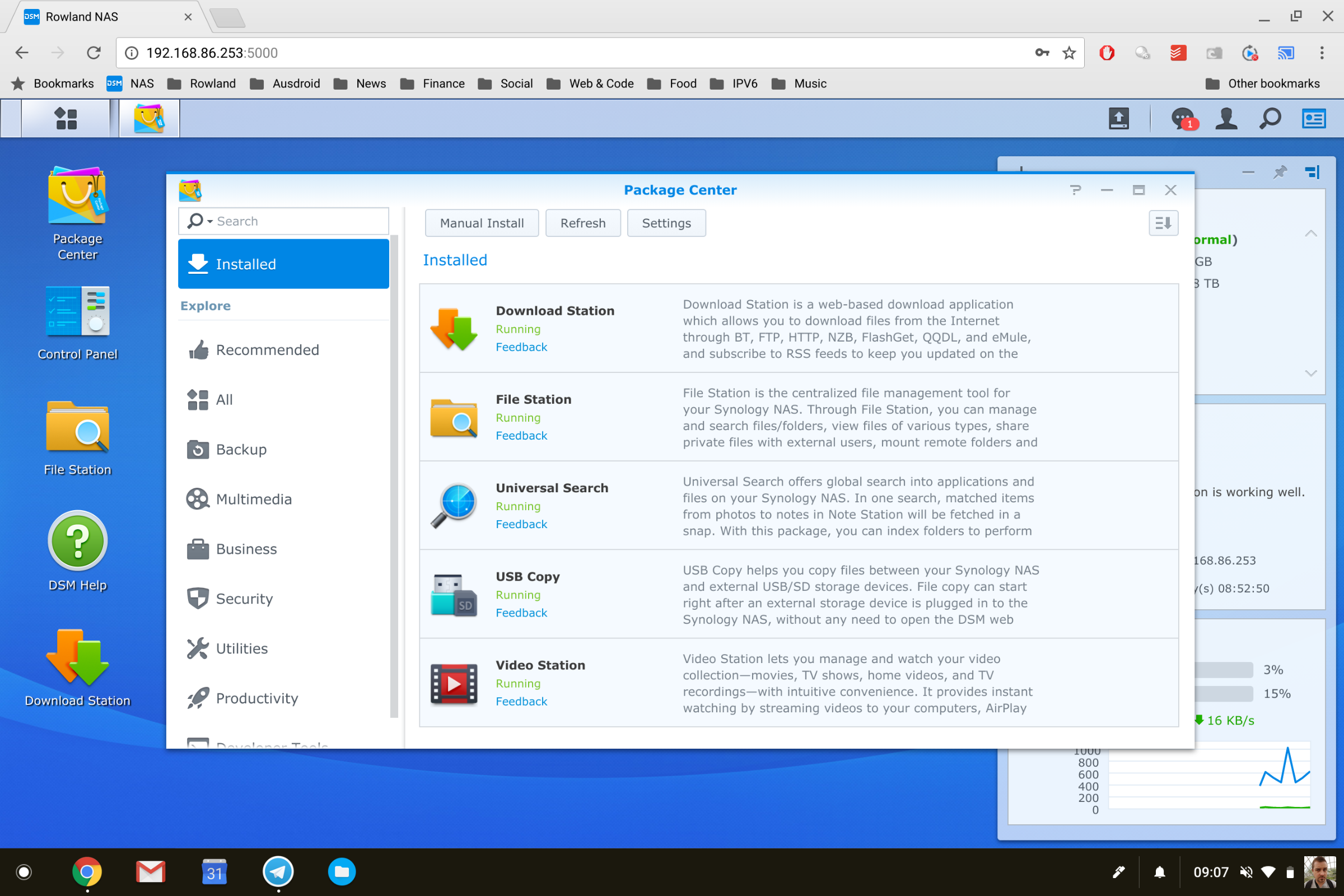Bookmark this page with the star icon
The height and width of the screenshot is (896, 1344).
click(x=1068, y=53)
